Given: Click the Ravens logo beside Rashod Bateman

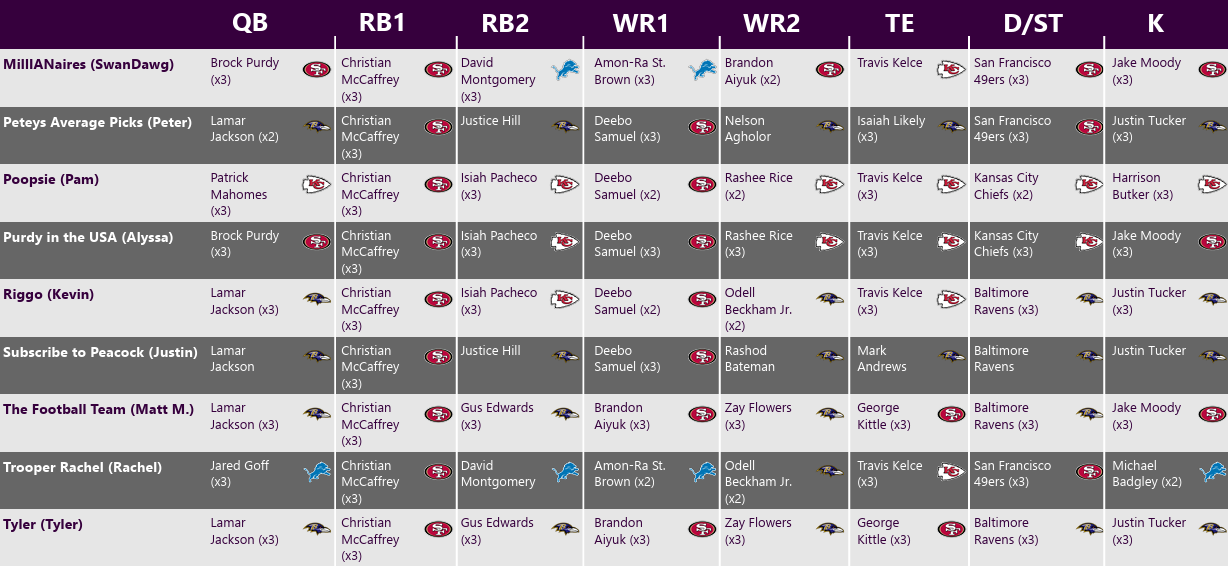Looking at the screenshot, I should tap(830, 357).
